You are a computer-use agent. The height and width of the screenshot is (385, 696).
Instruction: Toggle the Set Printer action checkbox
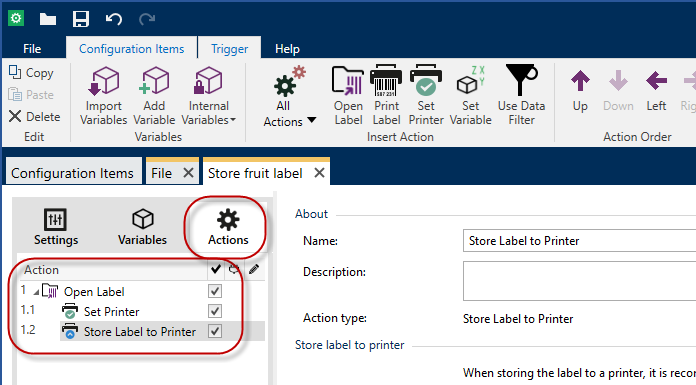pyautogui.click(x=215, y=311)
